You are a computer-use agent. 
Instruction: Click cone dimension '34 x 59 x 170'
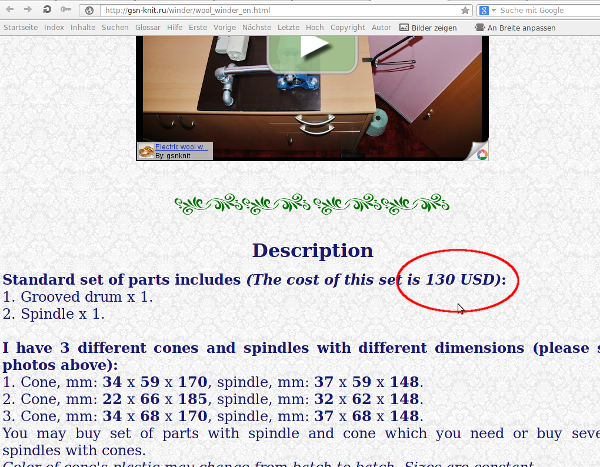(155, 382)
